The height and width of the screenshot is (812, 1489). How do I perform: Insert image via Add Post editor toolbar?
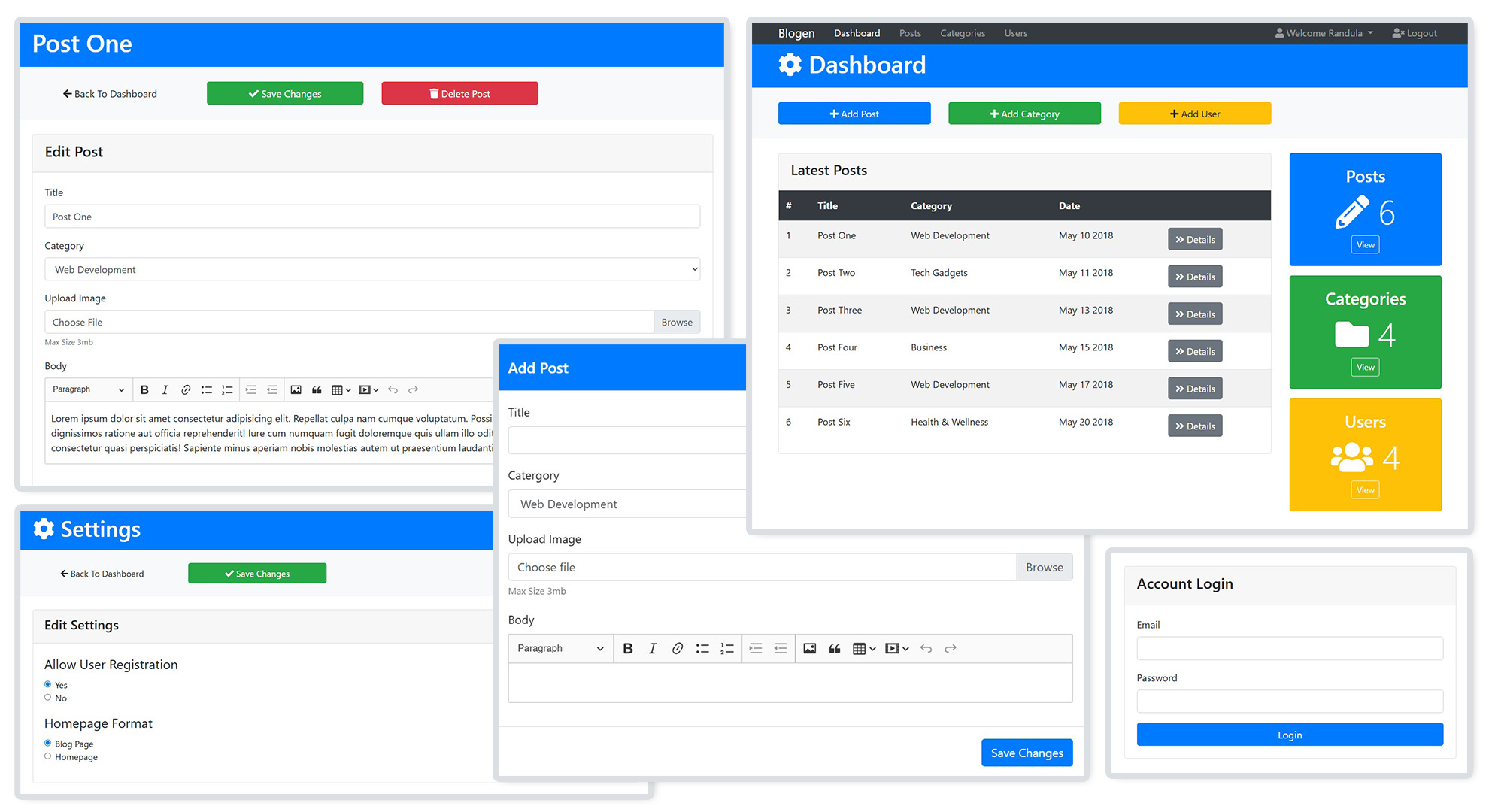tap(809, 648)
